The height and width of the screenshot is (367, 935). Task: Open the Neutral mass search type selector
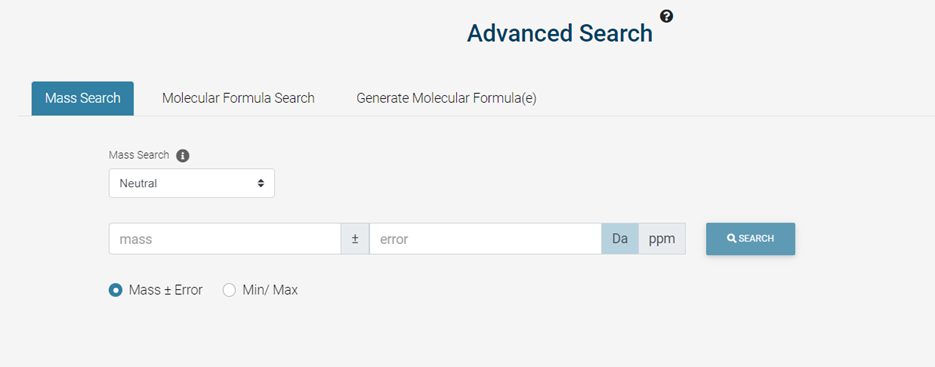tap(191, 183)
